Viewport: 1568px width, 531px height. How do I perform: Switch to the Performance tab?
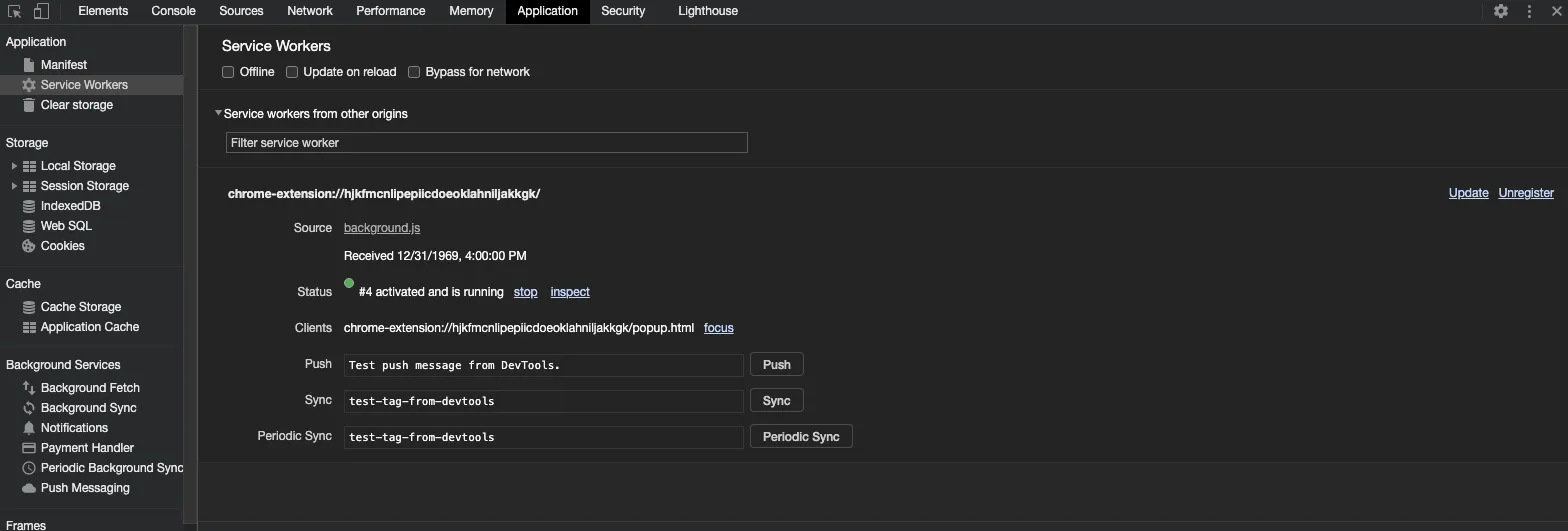(391, 11)
